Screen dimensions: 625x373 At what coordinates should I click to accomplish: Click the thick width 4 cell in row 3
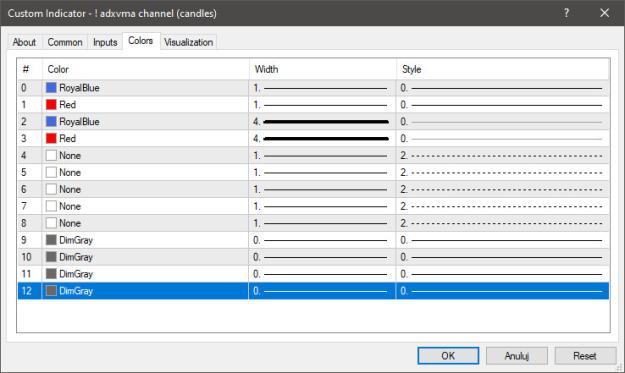[322, 139]
